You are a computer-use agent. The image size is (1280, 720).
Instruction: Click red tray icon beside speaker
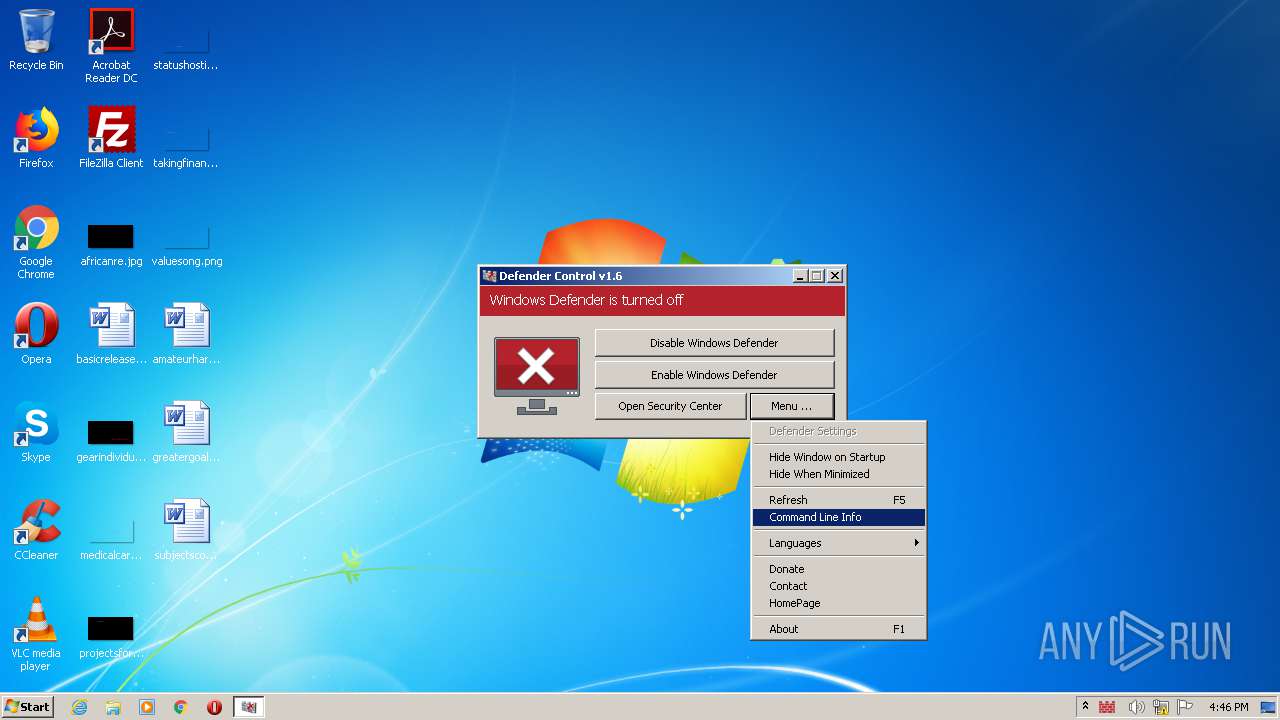tap(1107, 707)
